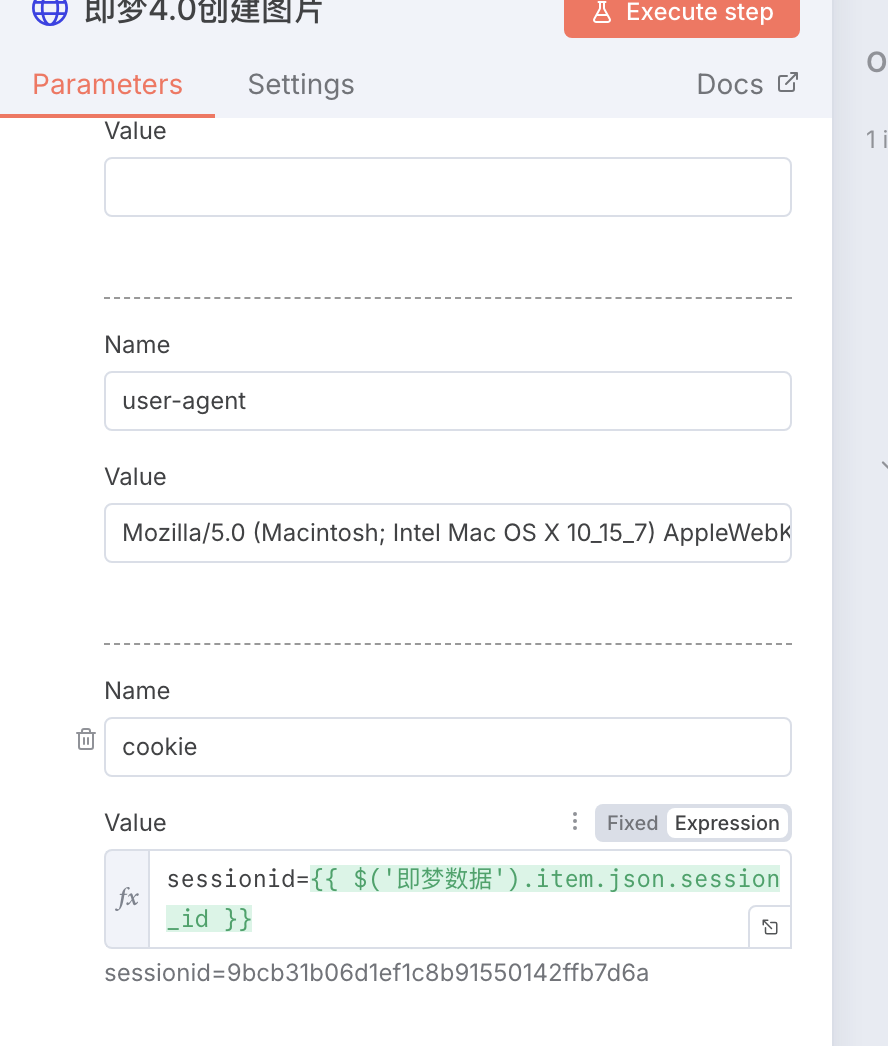Viewport: 888px width, 1046px height.
Task: Click the fx expression icon
Action: click(128, 898)
